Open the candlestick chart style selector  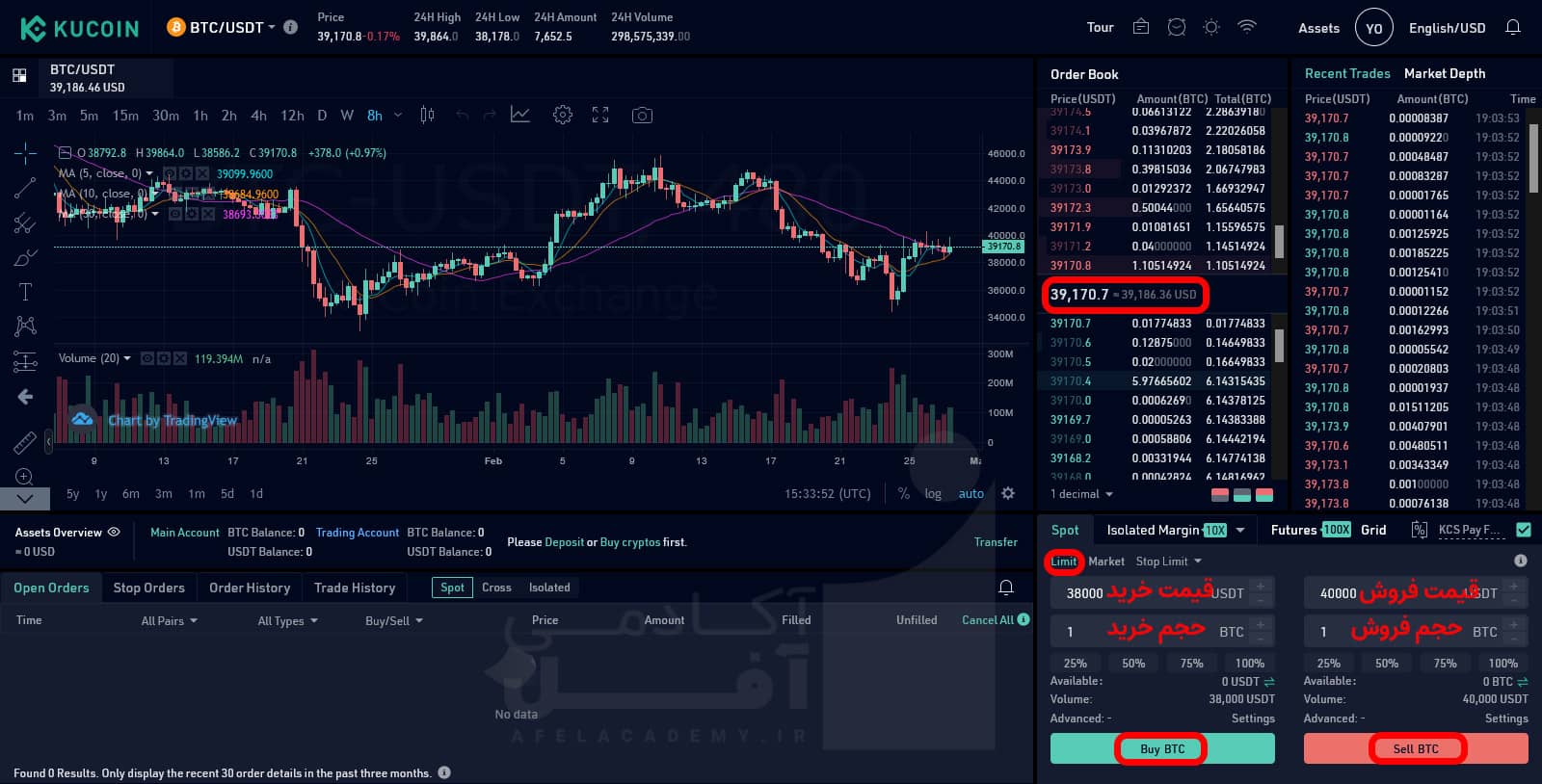[x=427, y=115]
